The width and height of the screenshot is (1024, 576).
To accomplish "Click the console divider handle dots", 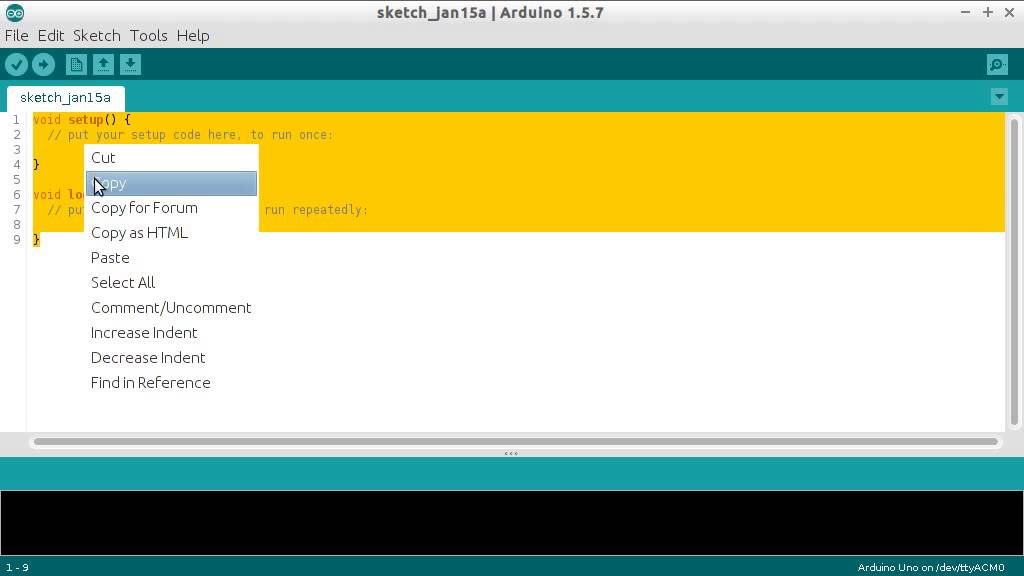I will click(511, 453).
